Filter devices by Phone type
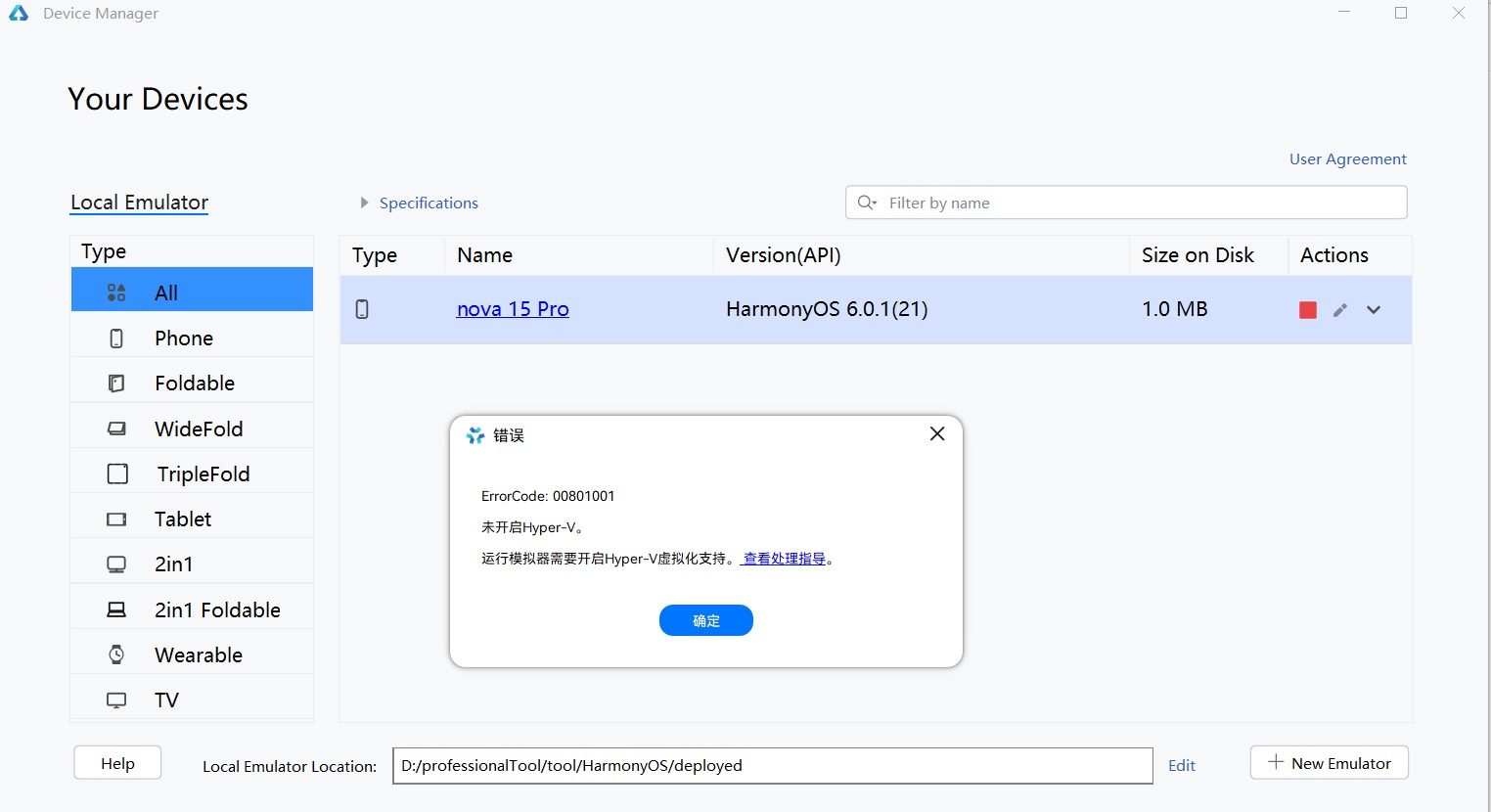1491x812 pixels. (192, 338)
